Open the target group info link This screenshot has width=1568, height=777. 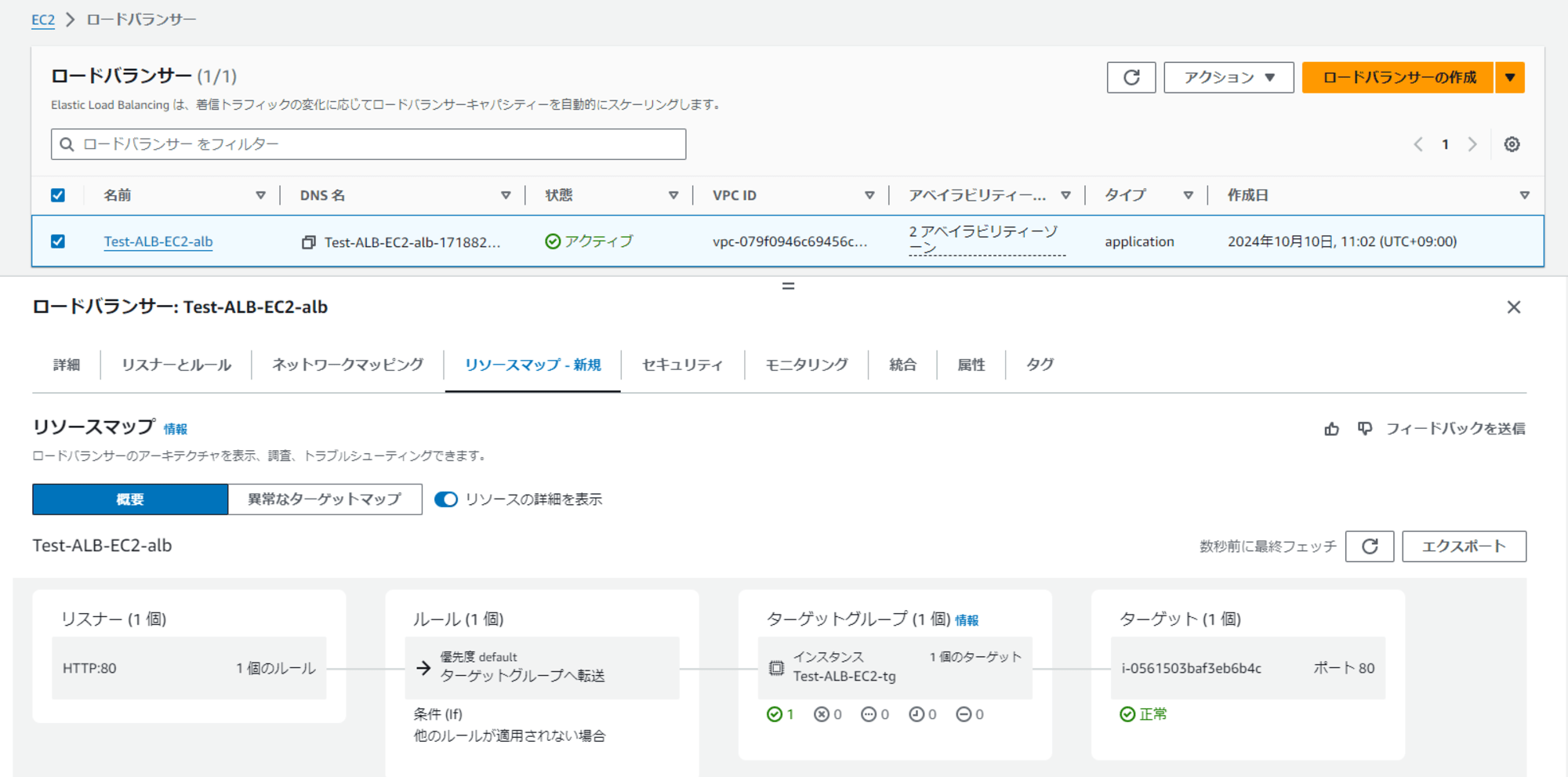point(967,620)
